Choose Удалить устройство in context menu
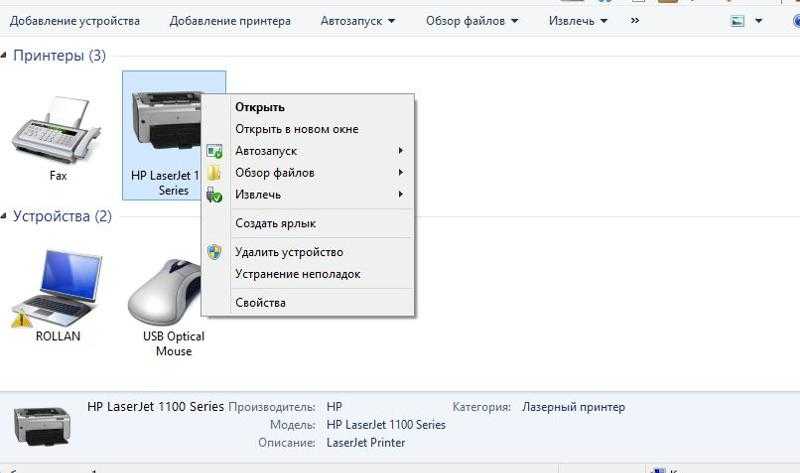 tap(308, 252)
